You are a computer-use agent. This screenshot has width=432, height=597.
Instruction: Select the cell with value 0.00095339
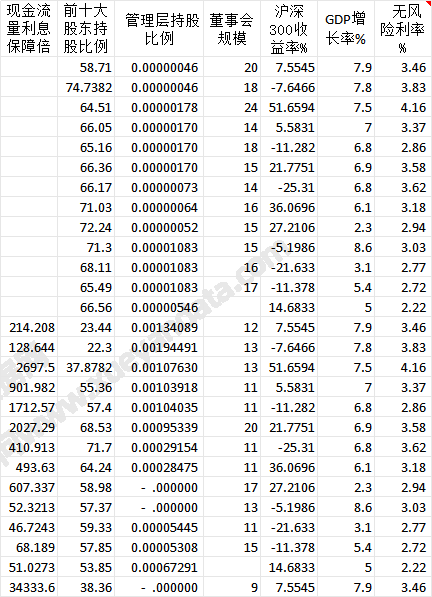tap(159, 427)
